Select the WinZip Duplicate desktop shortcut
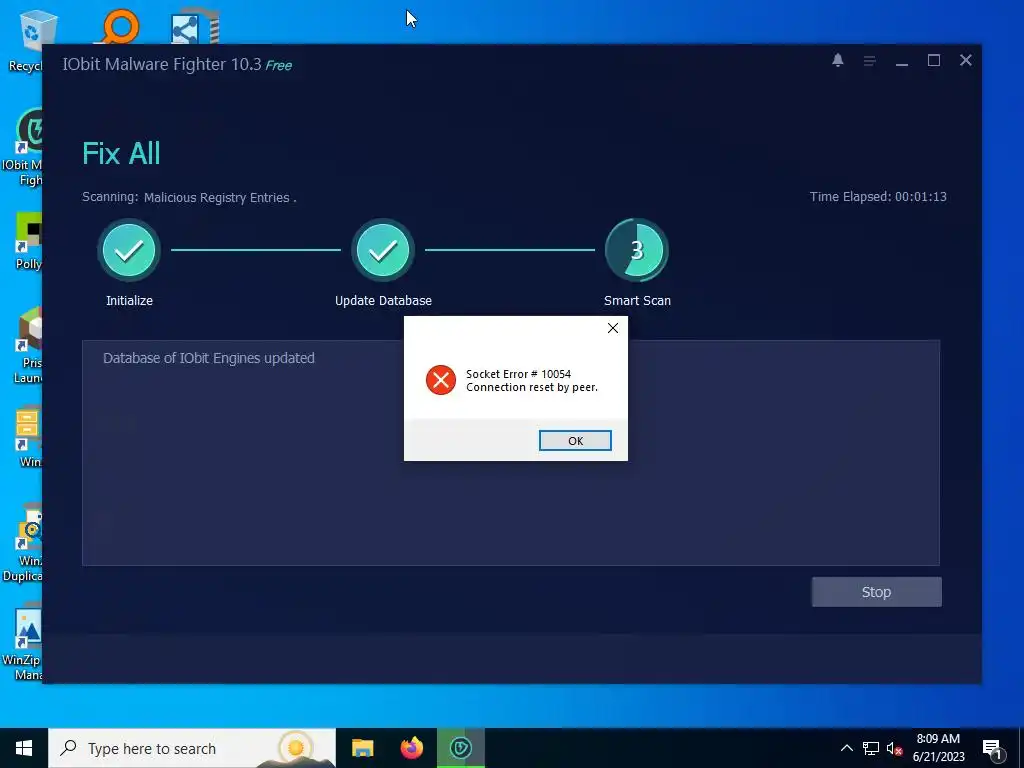 click(24, 542)
